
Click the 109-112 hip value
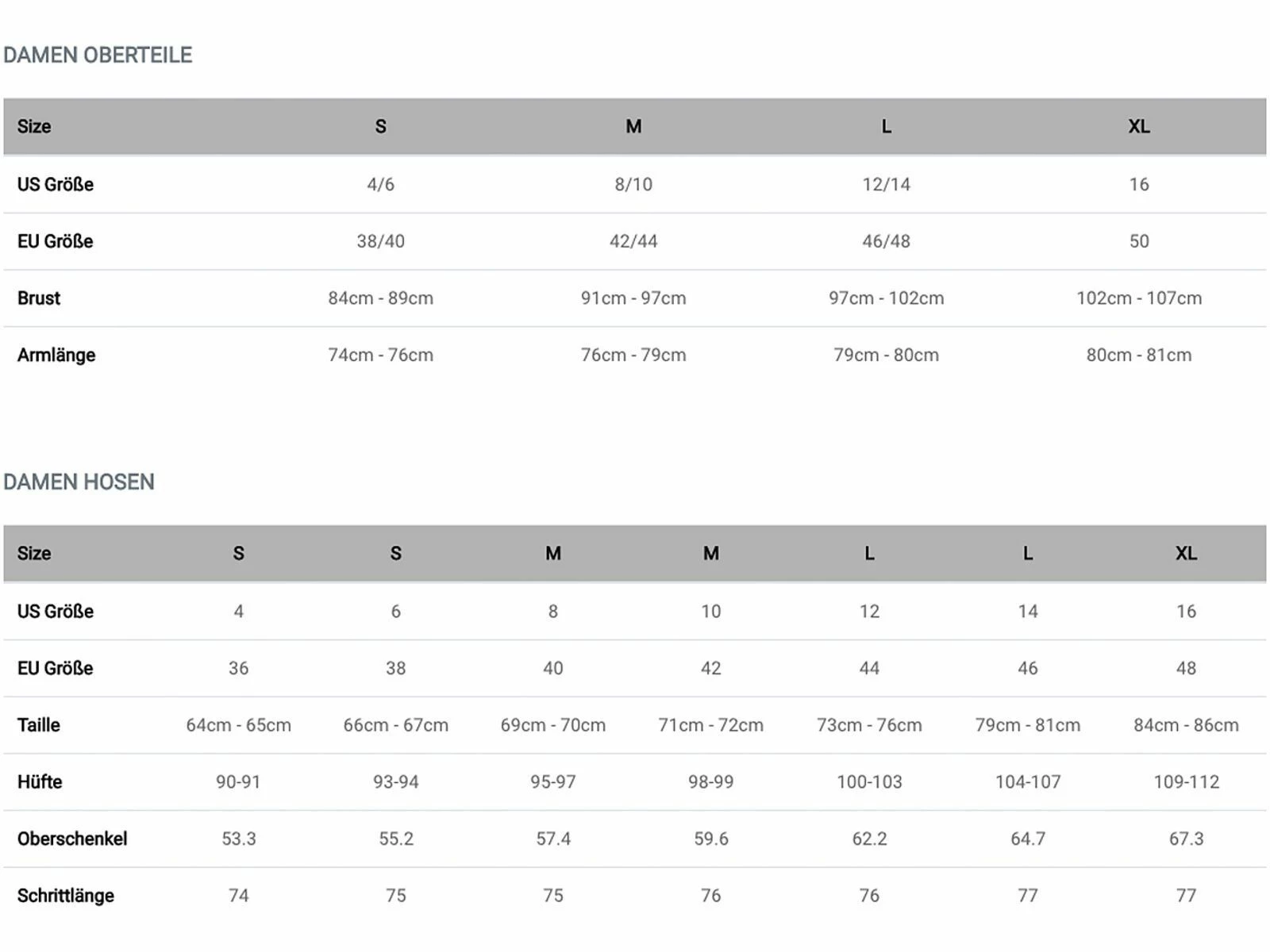[x=1186, y=782]
